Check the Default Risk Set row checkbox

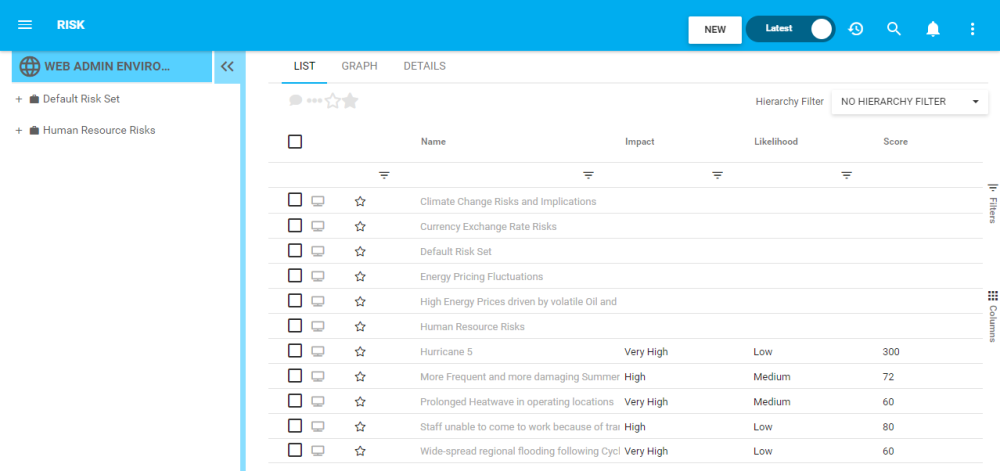[x=295, y=250]
